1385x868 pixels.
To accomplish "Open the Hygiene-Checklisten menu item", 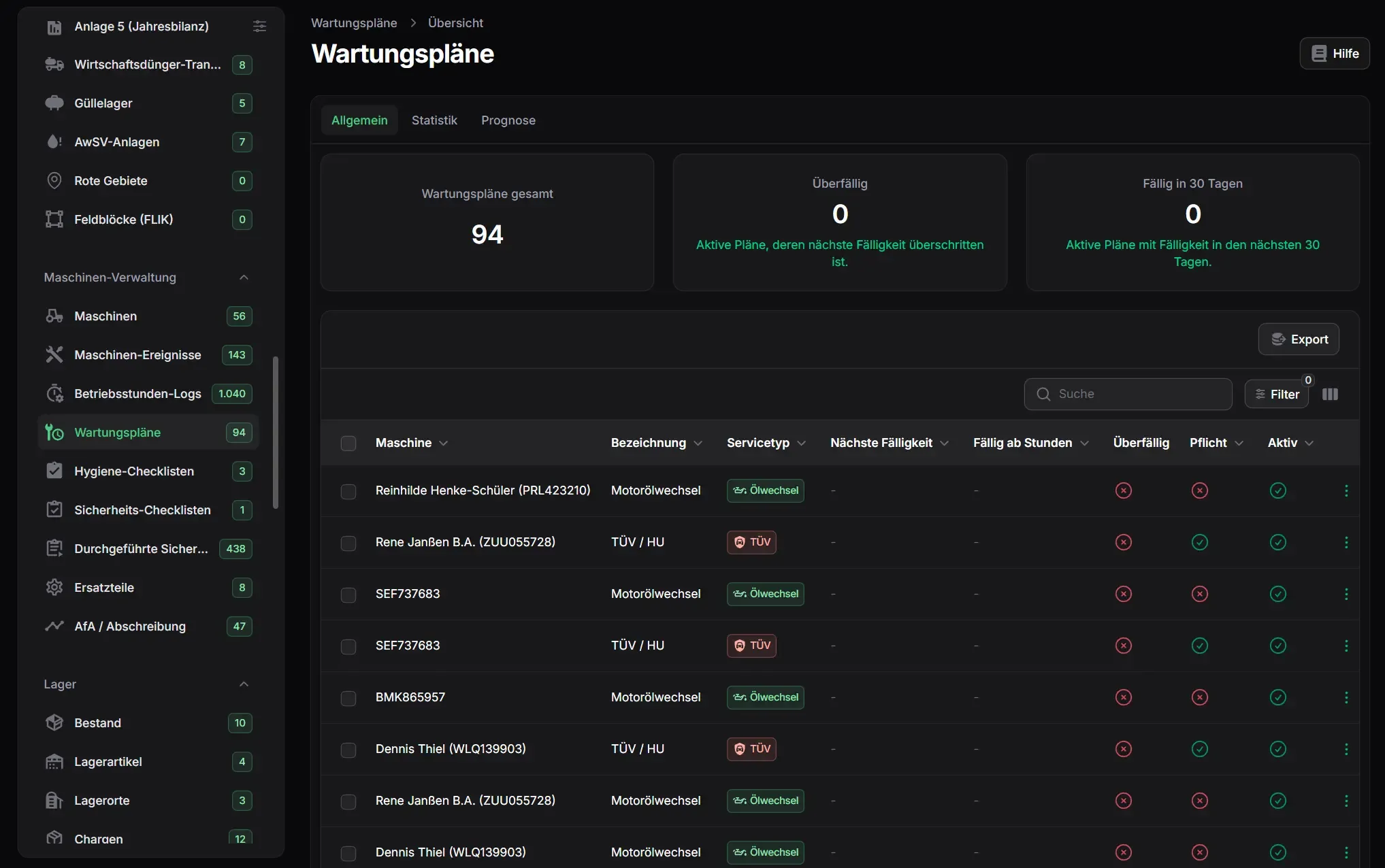I will [x=148, y=471].
